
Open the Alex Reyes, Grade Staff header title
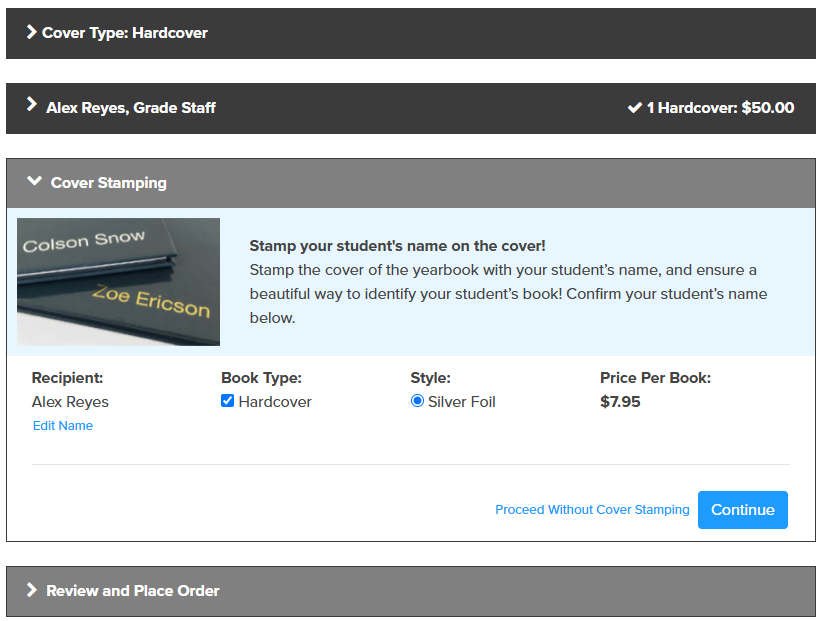(x=131, y=108)
